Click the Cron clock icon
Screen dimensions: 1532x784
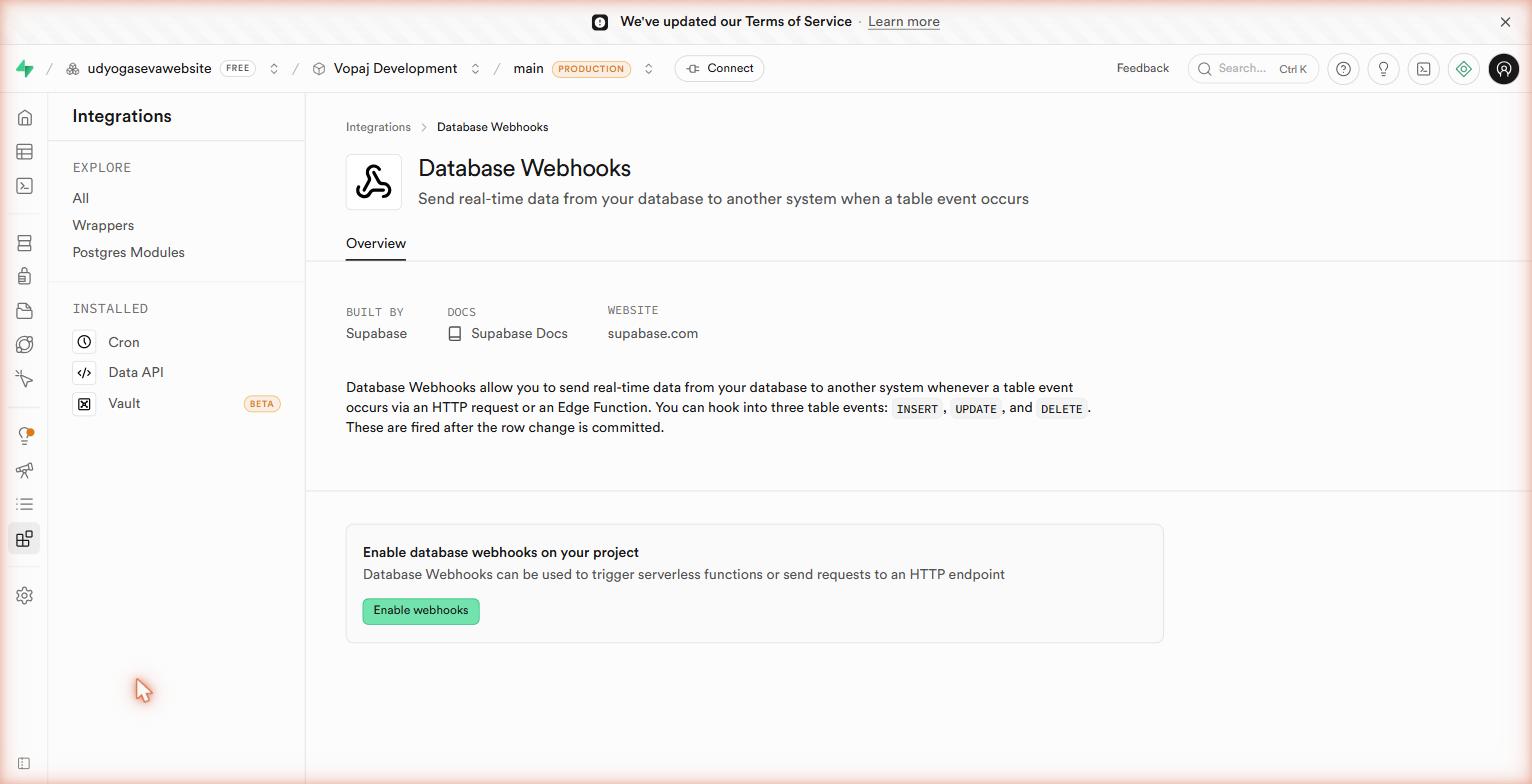84,342
